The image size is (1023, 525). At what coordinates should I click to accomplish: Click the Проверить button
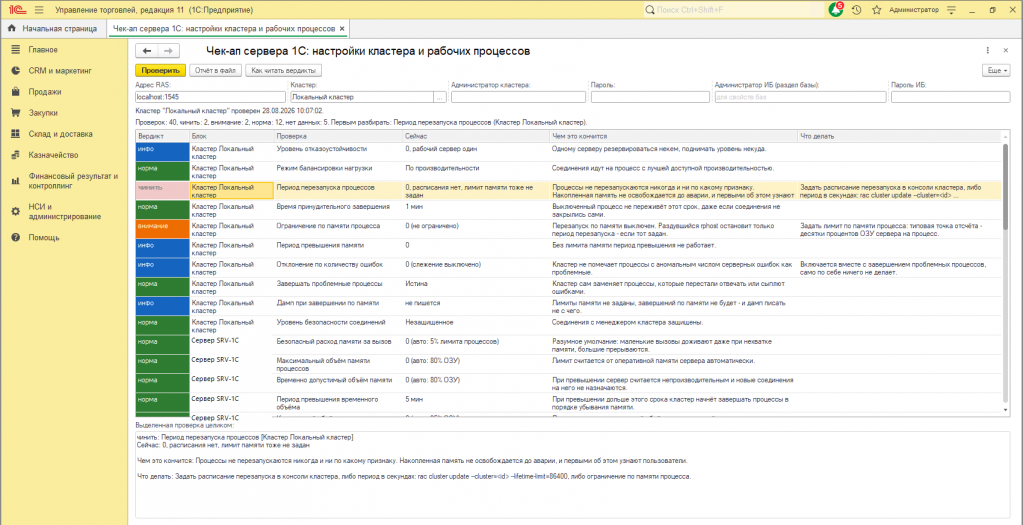click(x=160, y=70)
